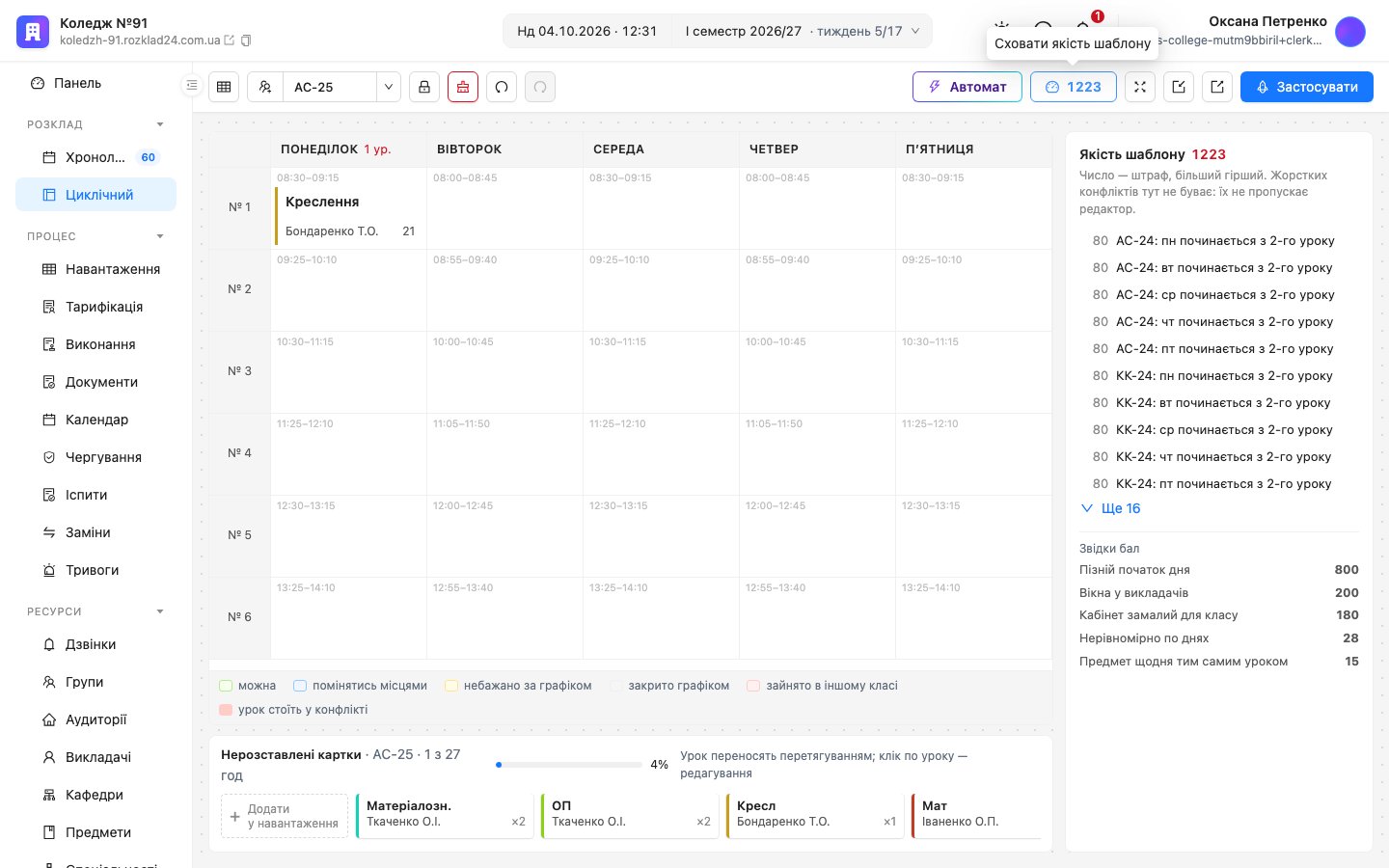Click the purple college logo icon
The width and height of the screenshot is (1389, 868).
pyautogui.click(x=32, y=32)
